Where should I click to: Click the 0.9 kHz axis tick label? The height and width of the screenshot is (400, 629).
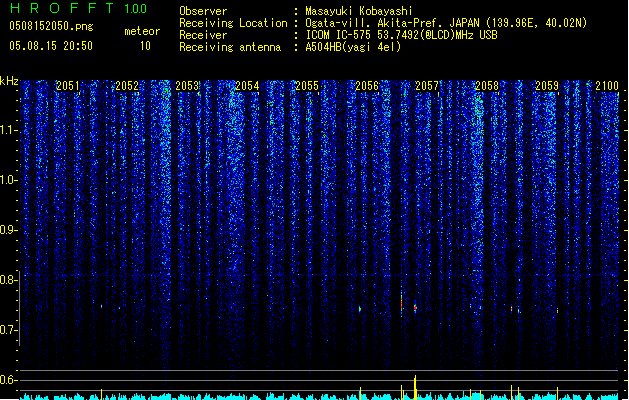click(x=8, y=230)
